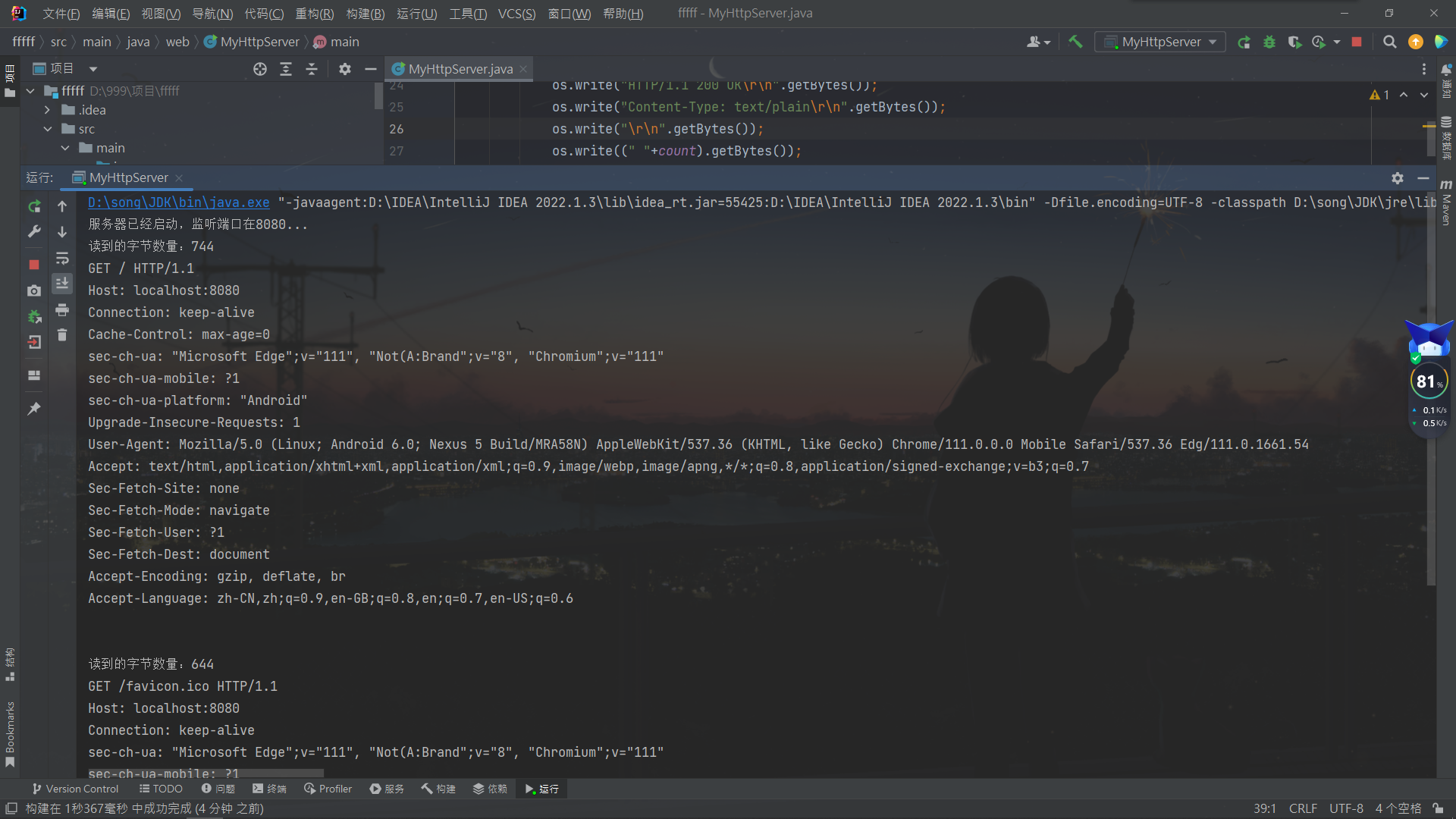Stop the running process in run panel
This screenshot has width=1456, height=819.
[x=34, y=265]
